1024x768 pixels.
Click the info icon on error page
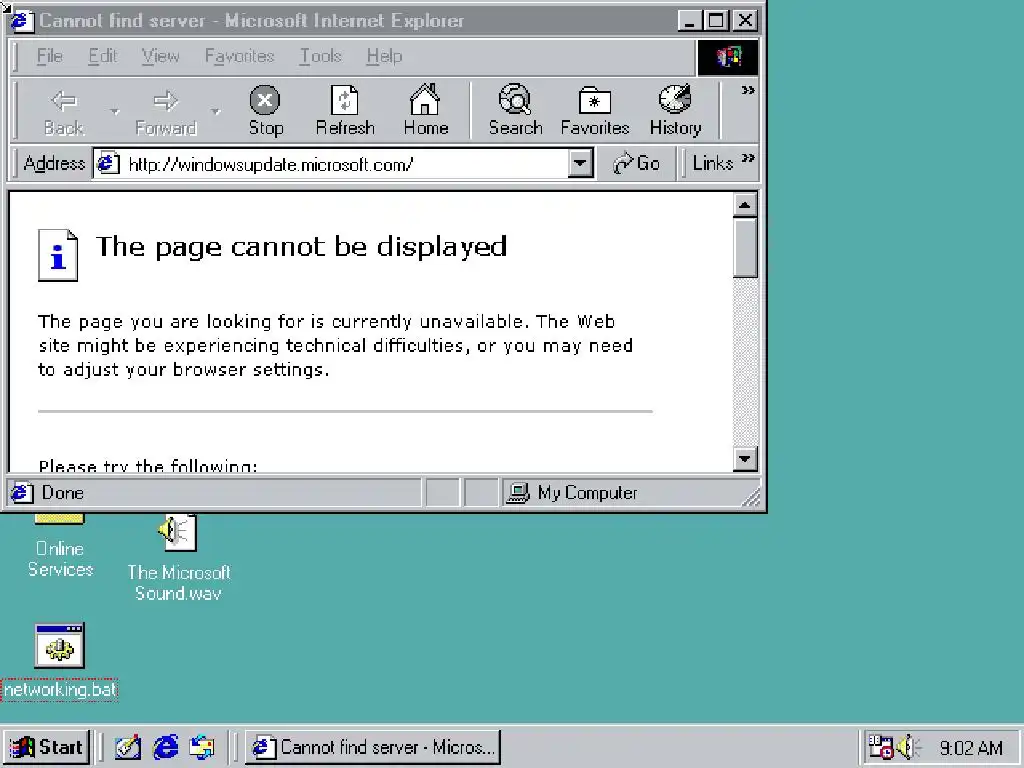57,255
